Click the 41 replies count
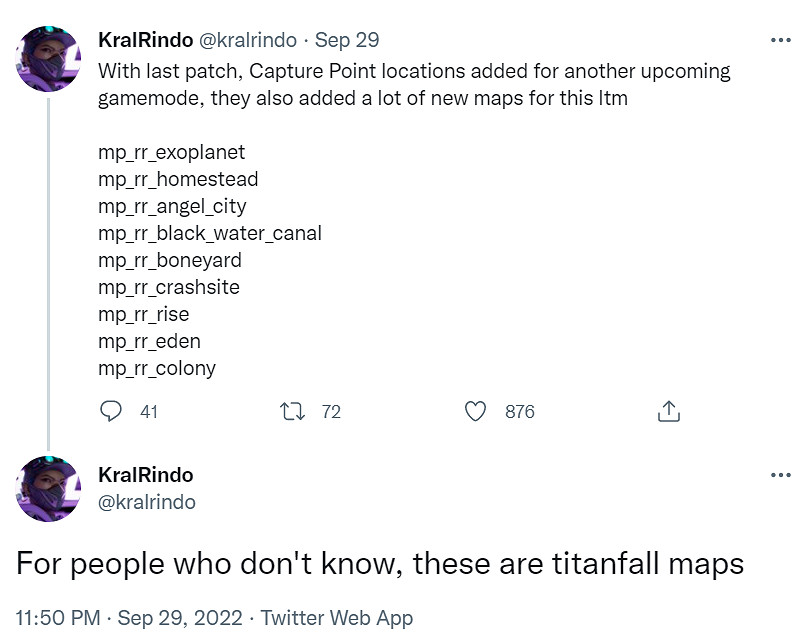 point(149,411)
